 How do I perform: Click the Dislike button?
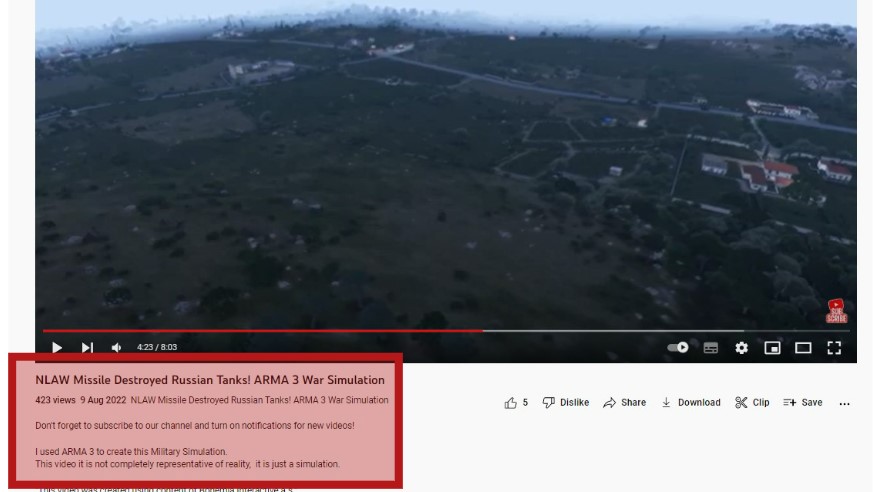pyautogui.click(x=566, y=403)
